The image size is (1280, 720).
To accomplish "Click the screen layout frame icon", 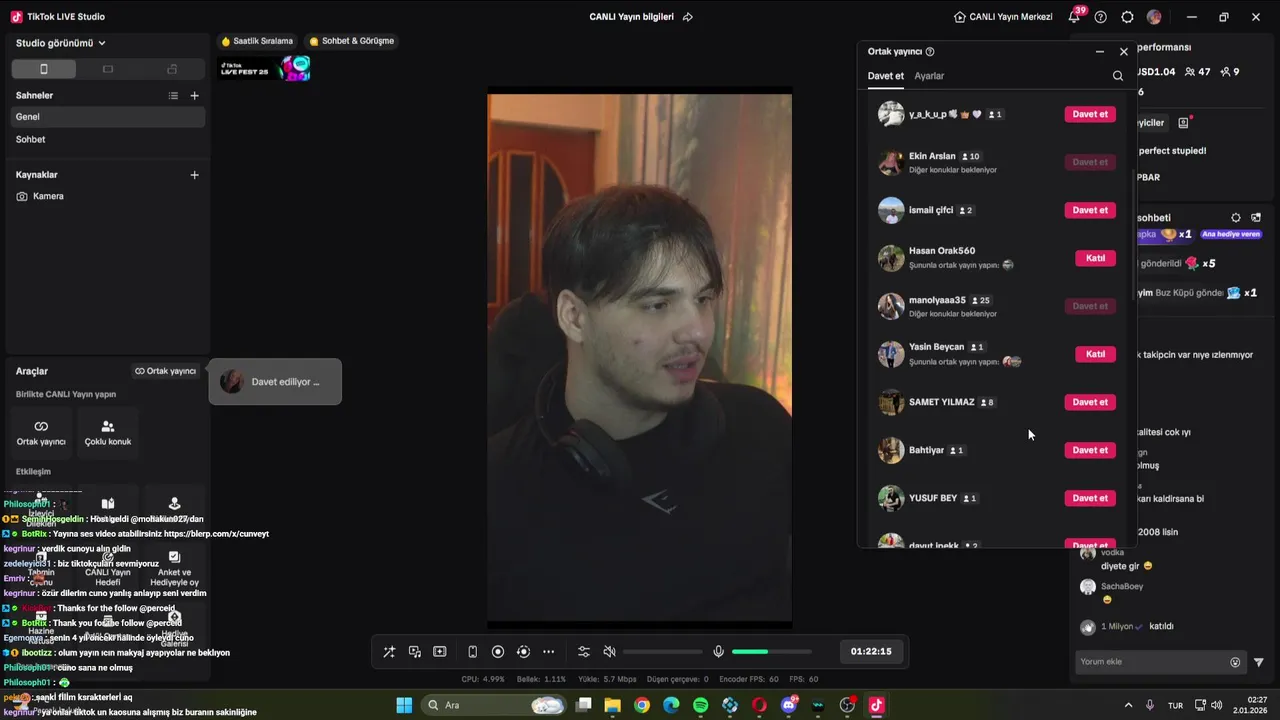I will coord(440,652).
